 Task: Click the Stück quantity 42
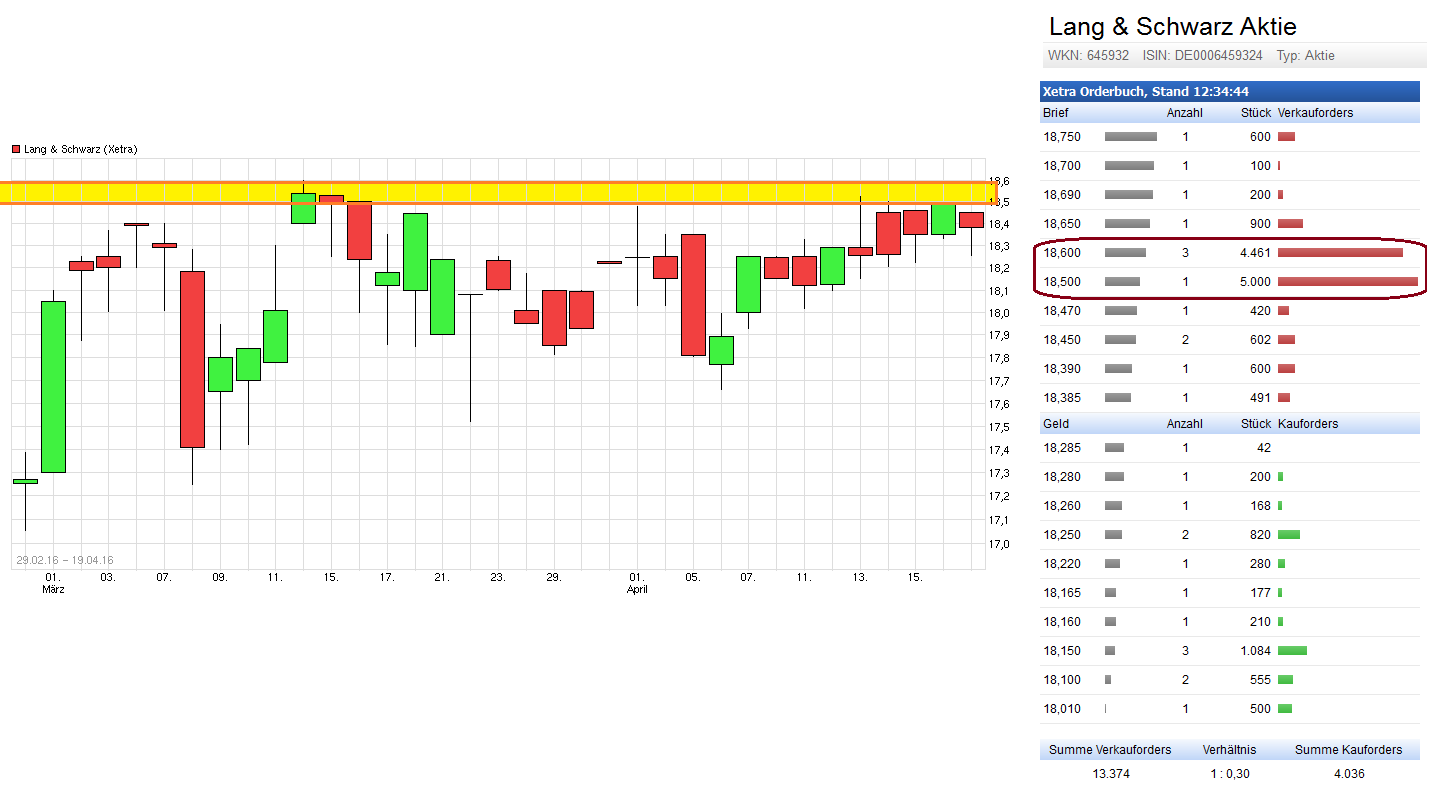click(1264, 448)
